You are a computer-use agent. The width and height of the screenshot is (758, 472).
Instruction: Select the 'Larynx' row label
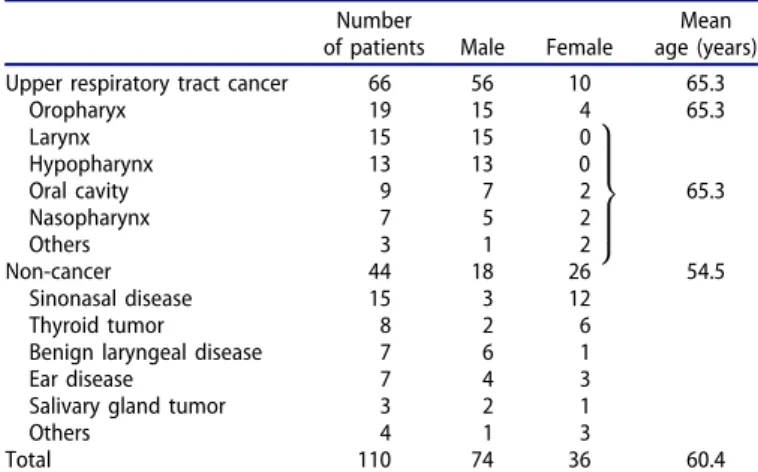[59, 138]
